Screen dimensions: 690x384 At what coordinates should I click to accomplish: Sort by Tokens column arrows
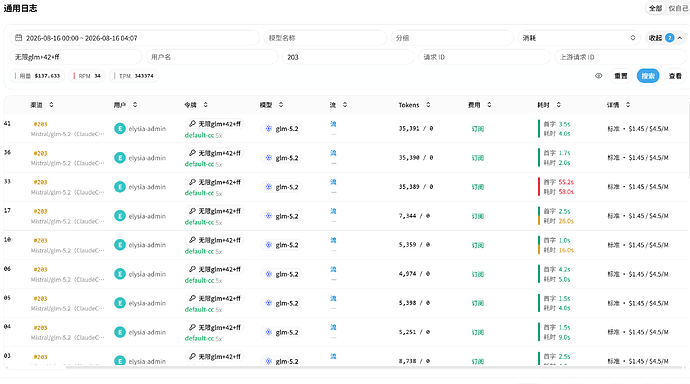tap(428, 105)
